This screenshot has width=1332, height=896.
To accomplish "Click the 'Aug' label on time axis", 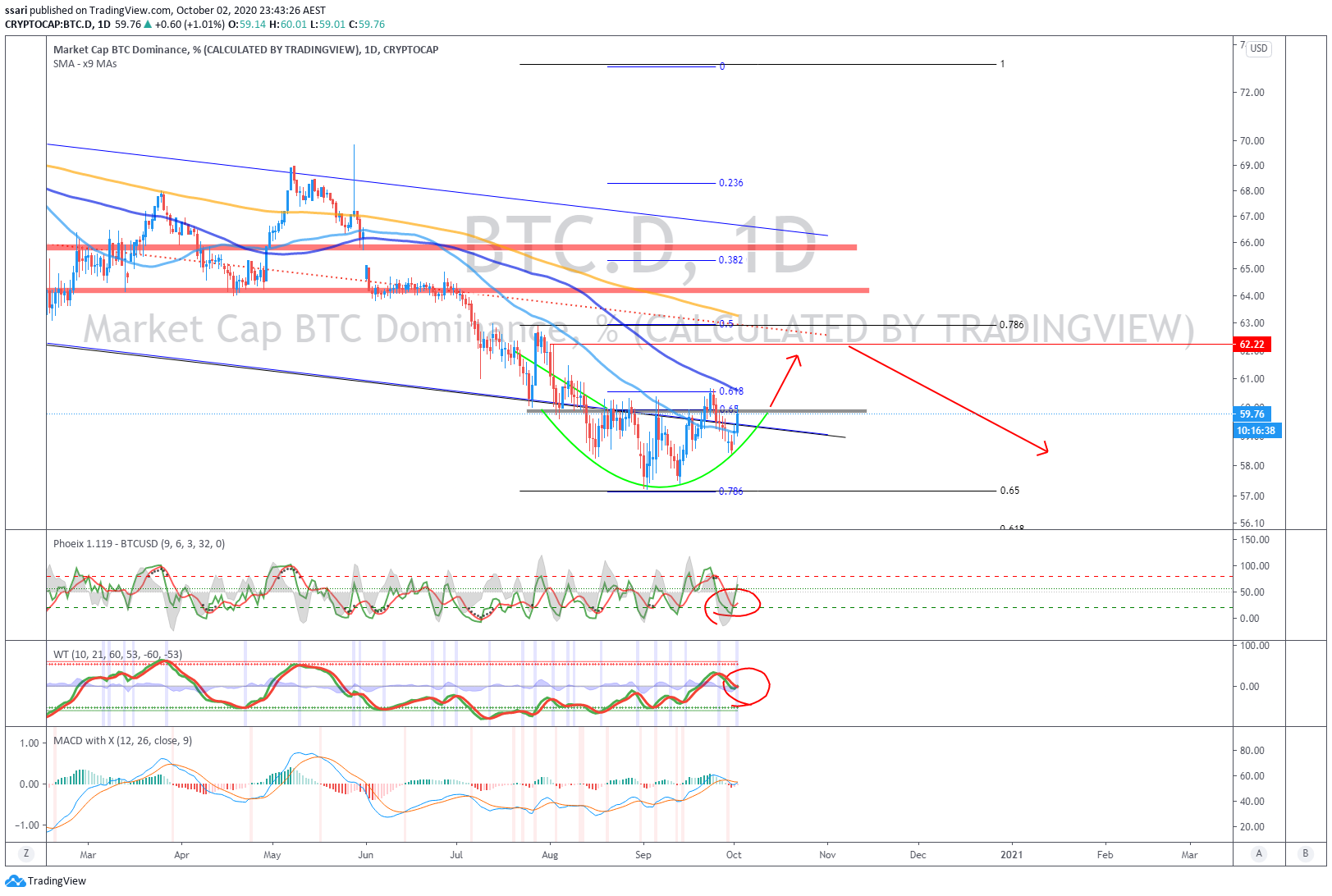I will click(550, 855).
